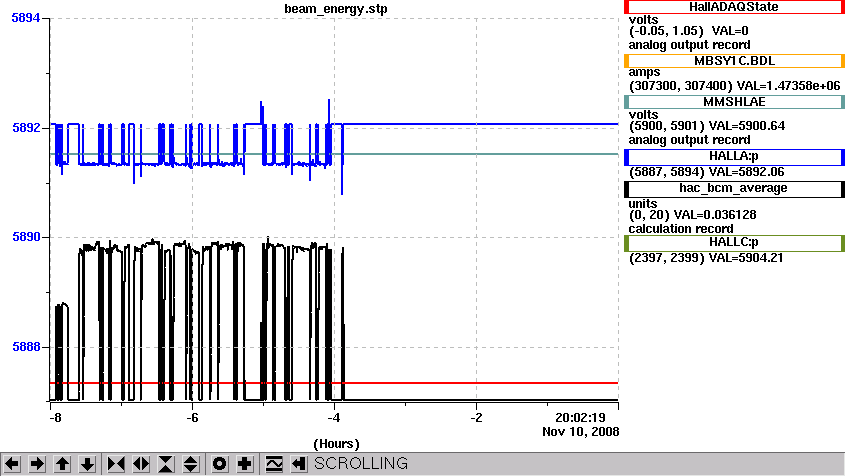Click the 5894 y-axis label
This screenshot has height=476, width=845.
[26, 18]
